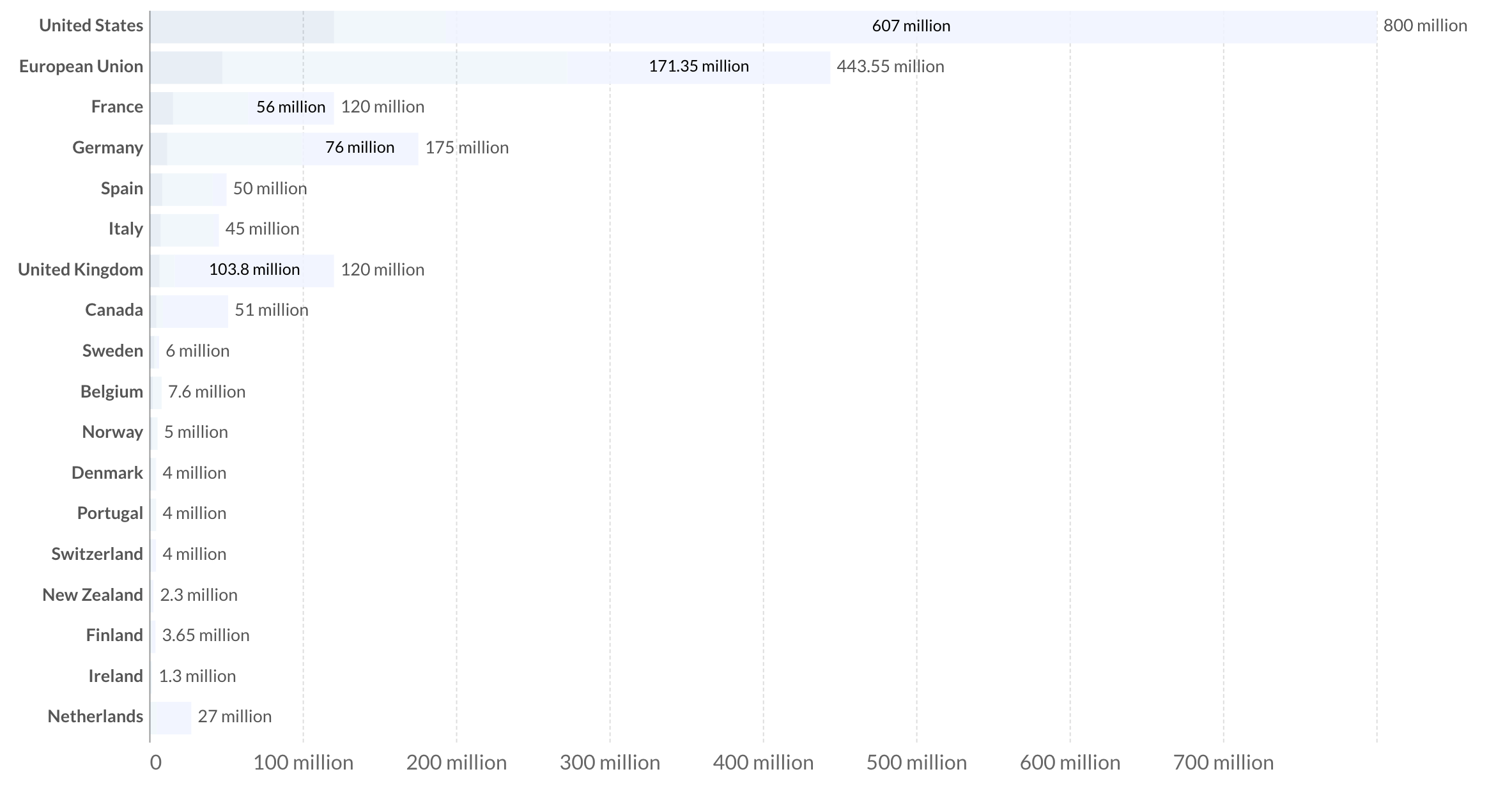Click the United States bar segment

coord(764,27)
